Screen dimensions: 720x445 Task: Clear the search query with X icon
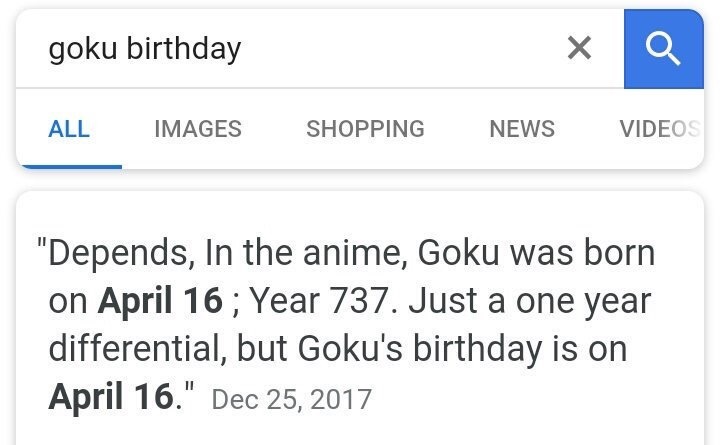click(578, 48)
